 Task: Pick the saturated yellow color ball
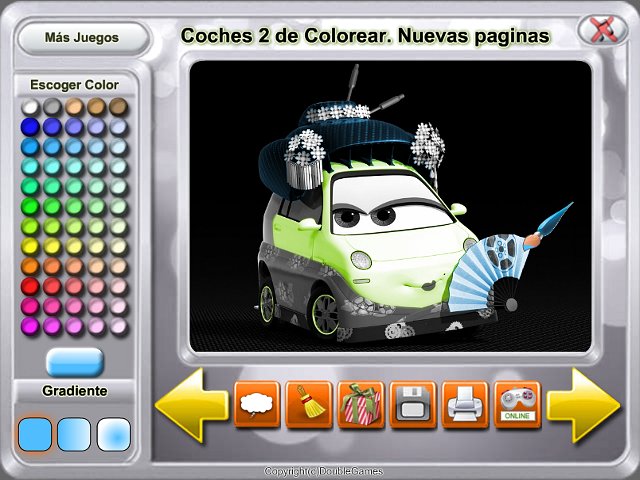point(30,247)
